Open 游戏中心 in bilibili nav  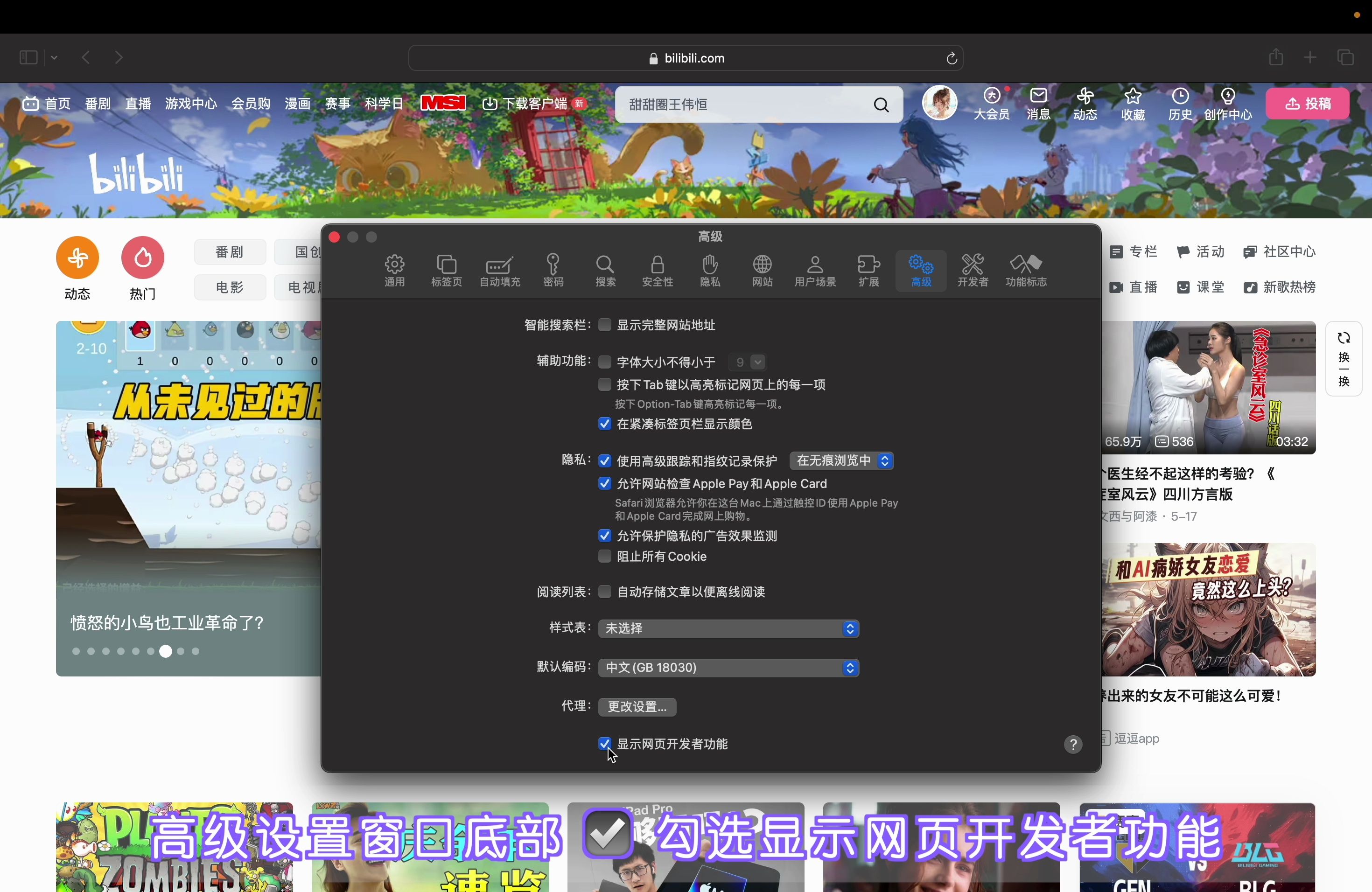(x=191, y=104)
